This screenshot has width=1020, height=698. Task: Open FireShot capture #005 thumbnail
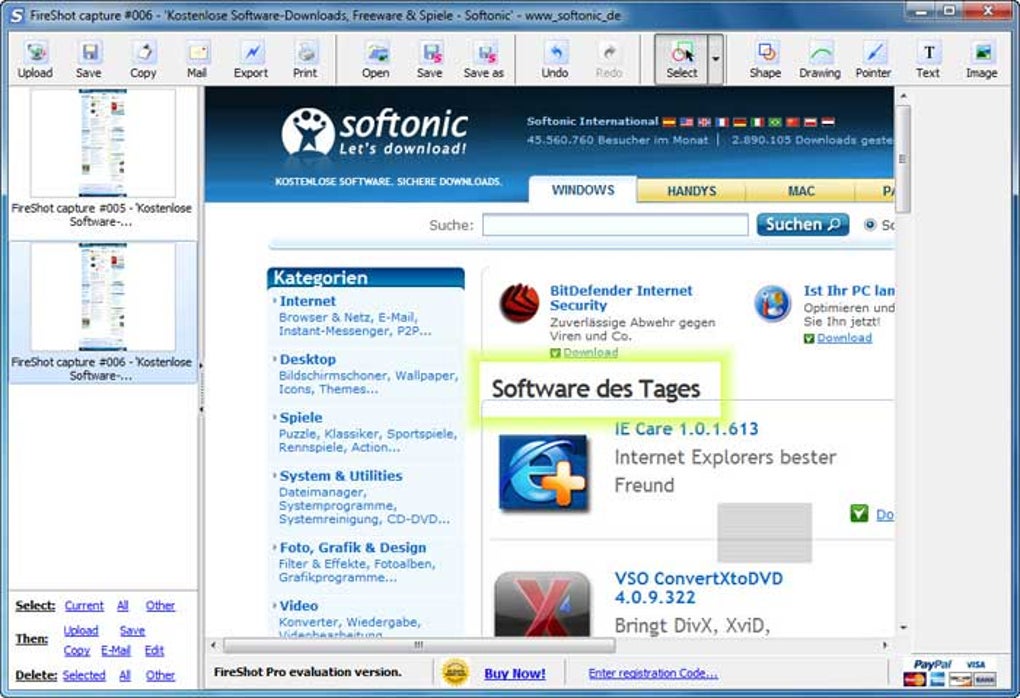[x=102, y=144]
